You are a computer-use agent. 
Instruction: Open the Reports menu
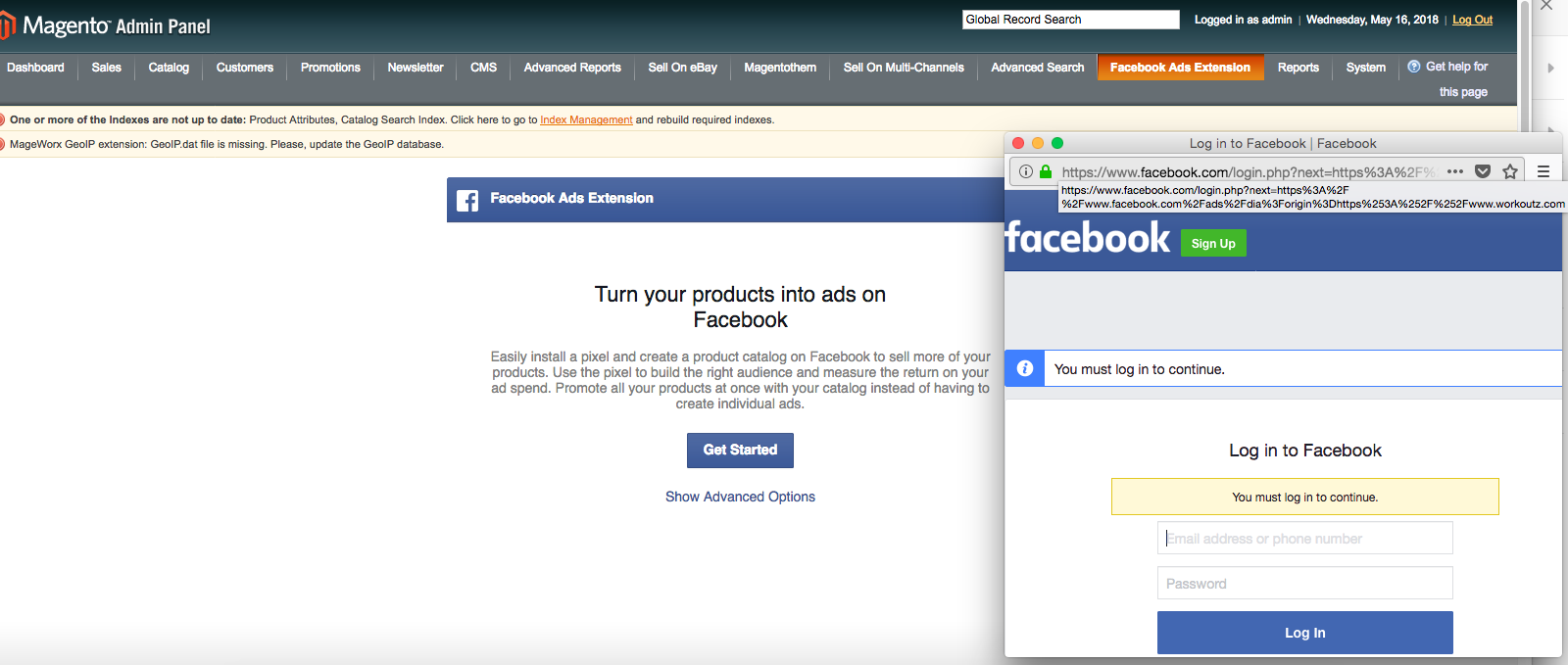click(x=1298, y=68)
